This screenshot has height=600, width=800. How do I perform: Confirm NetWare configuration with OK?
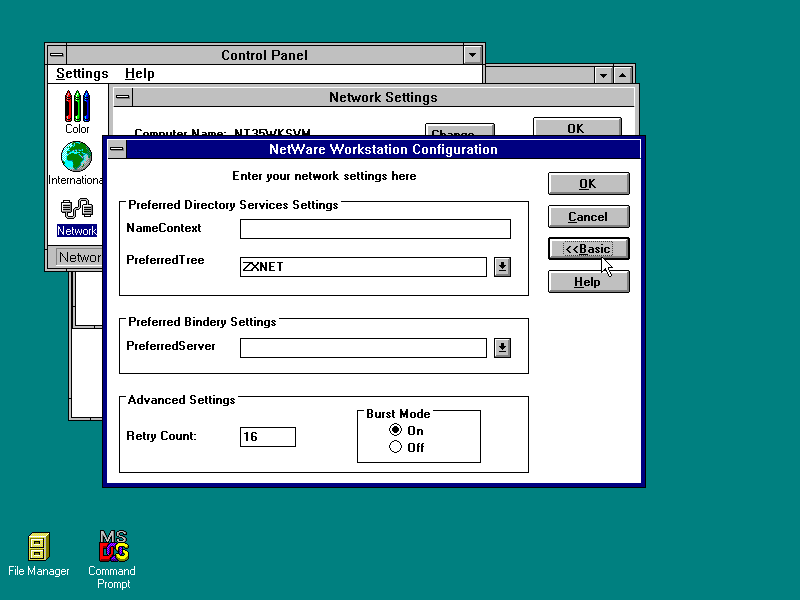click(588, 184)
